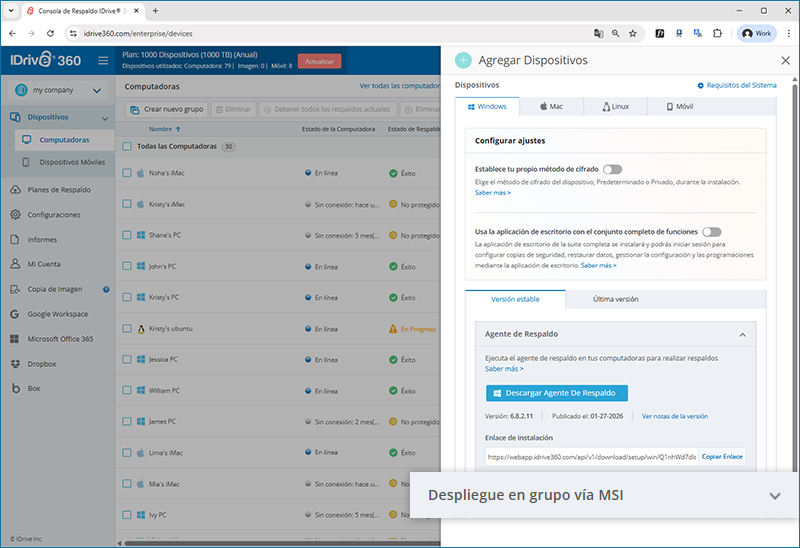
Task: Open the Work profile button
Action: tap(757, 34)
